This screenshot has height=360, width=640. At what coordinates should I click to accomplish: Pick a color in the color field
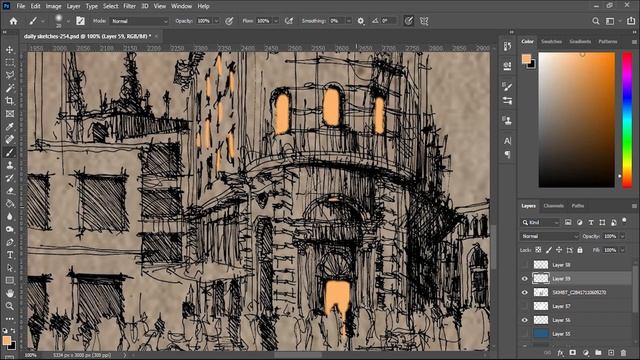coord(577,120)
